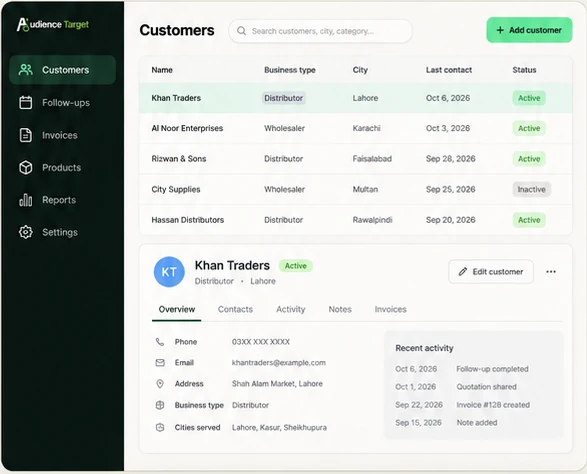This screenshot has width=587, height=474.
Task: Click the search magnifier icon
Action: click(x=241, y=31)
